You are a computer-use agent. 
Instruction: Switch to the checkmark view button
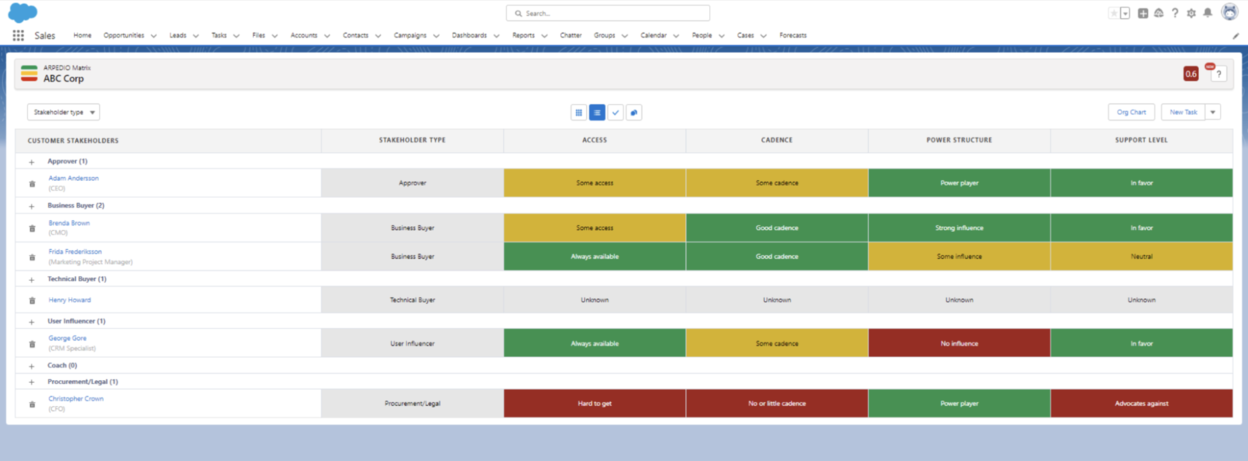[616, 113]
